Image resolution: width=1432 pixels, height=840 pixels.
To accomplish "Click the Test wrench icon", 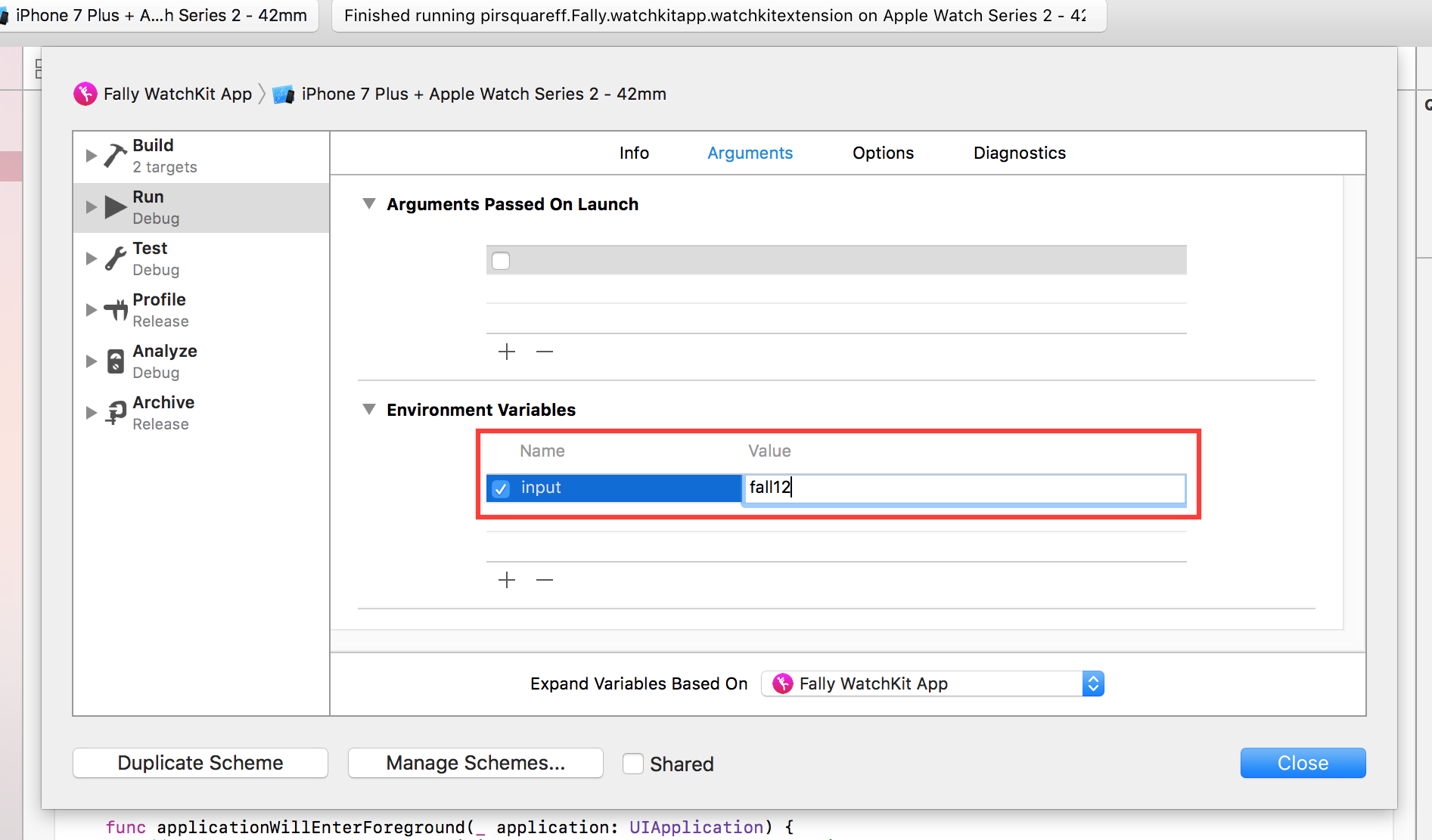I will [115, 259].
